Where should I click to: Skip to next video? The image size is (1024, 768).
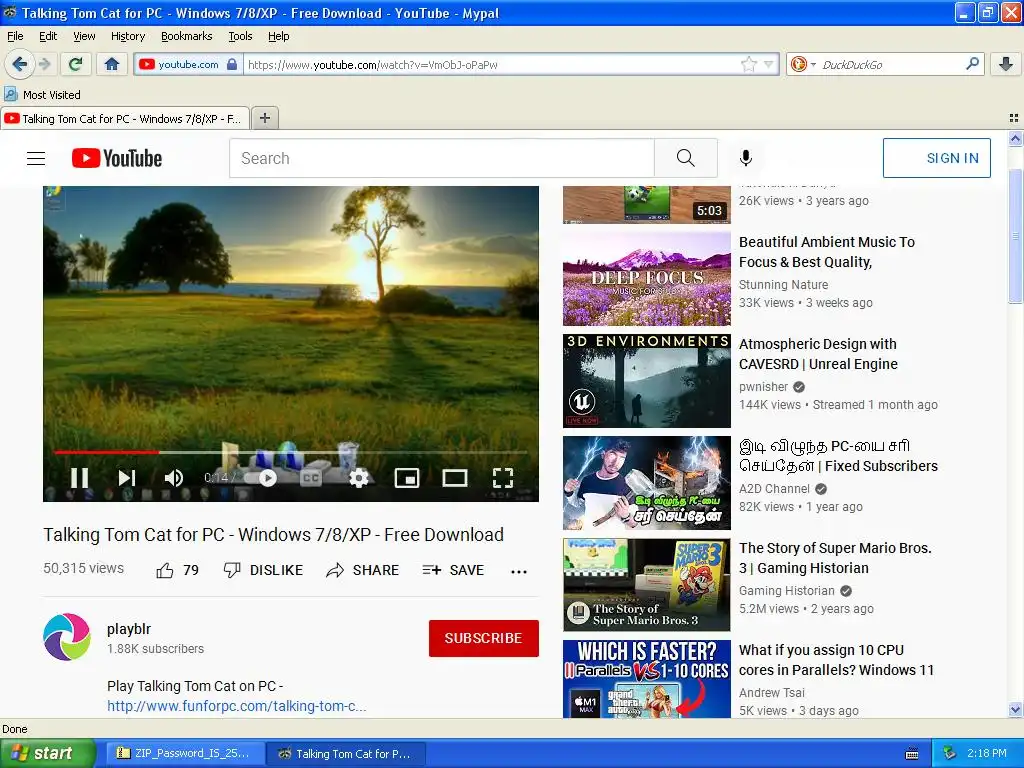pos(127,478)
